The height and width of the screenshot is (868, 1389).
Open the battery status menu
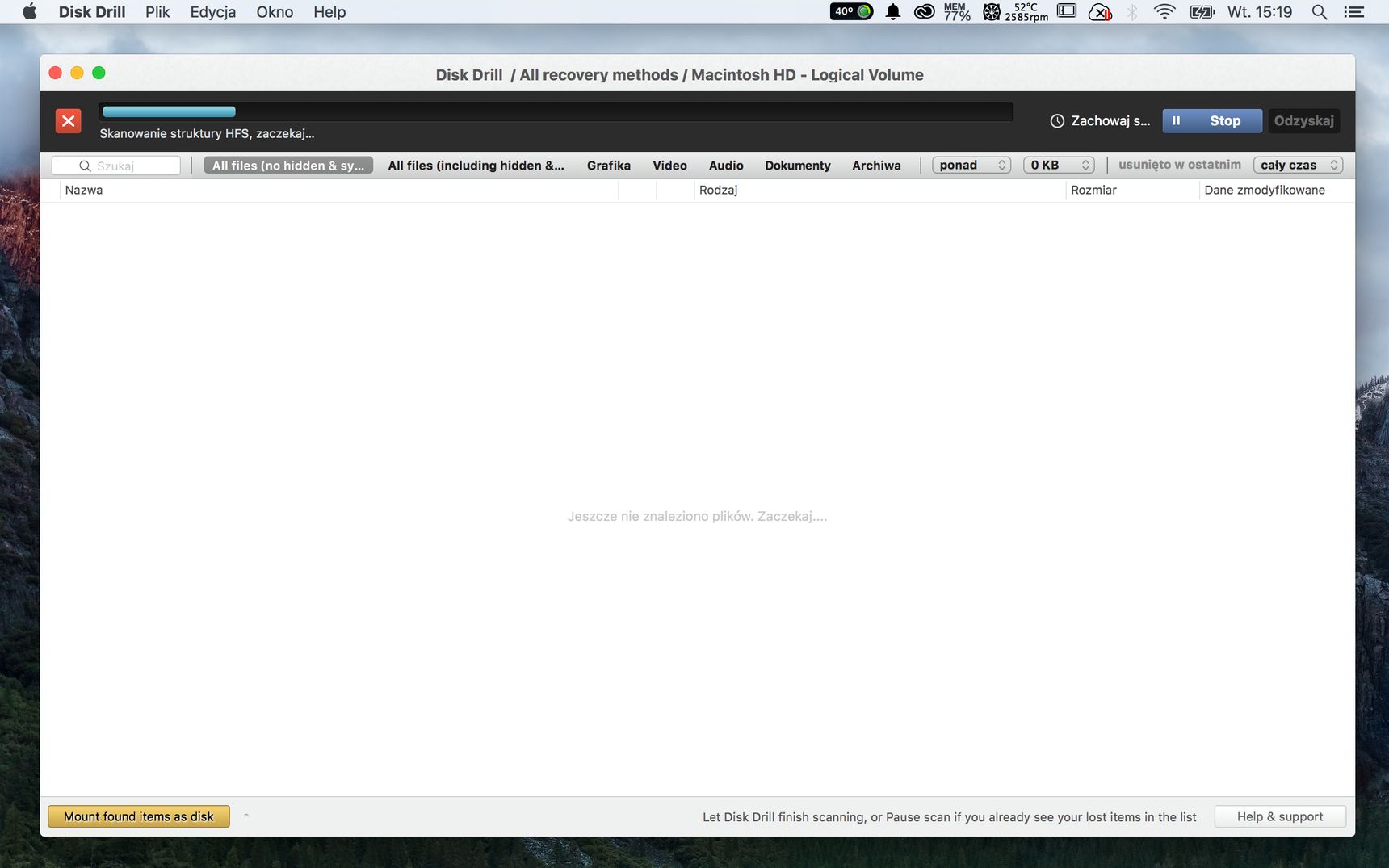(x=1202, y=12)
